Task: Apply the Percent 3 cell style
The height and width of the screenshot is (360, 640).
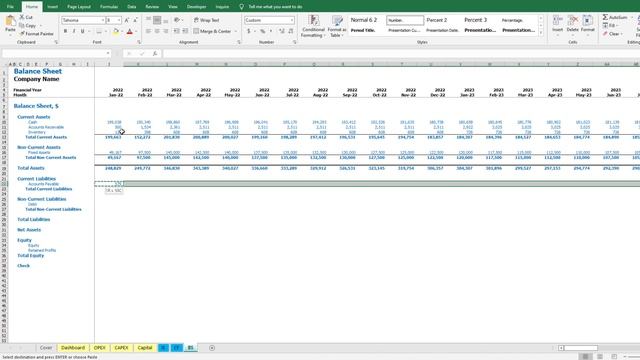Action: [x=476, y=20]
